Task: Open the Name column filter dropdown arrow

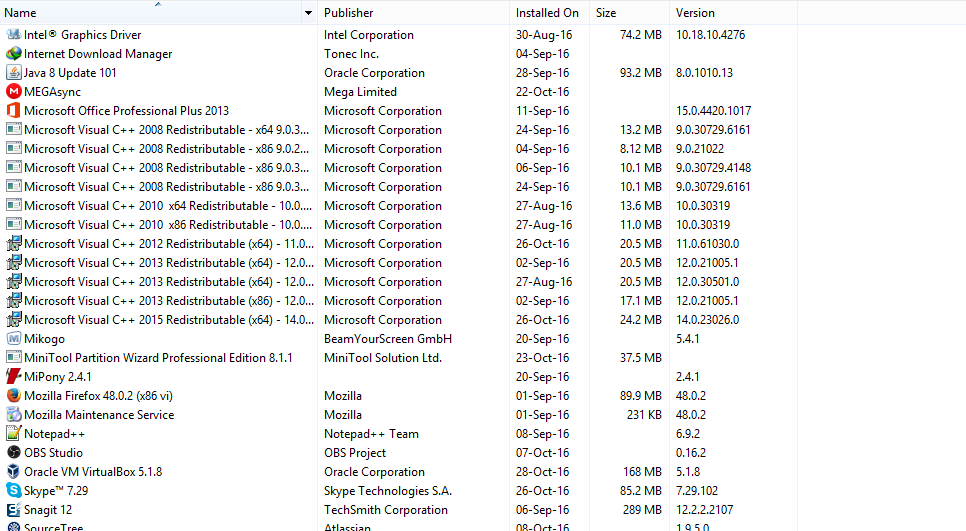Action: pyautogui.click(x=308, y=13)
